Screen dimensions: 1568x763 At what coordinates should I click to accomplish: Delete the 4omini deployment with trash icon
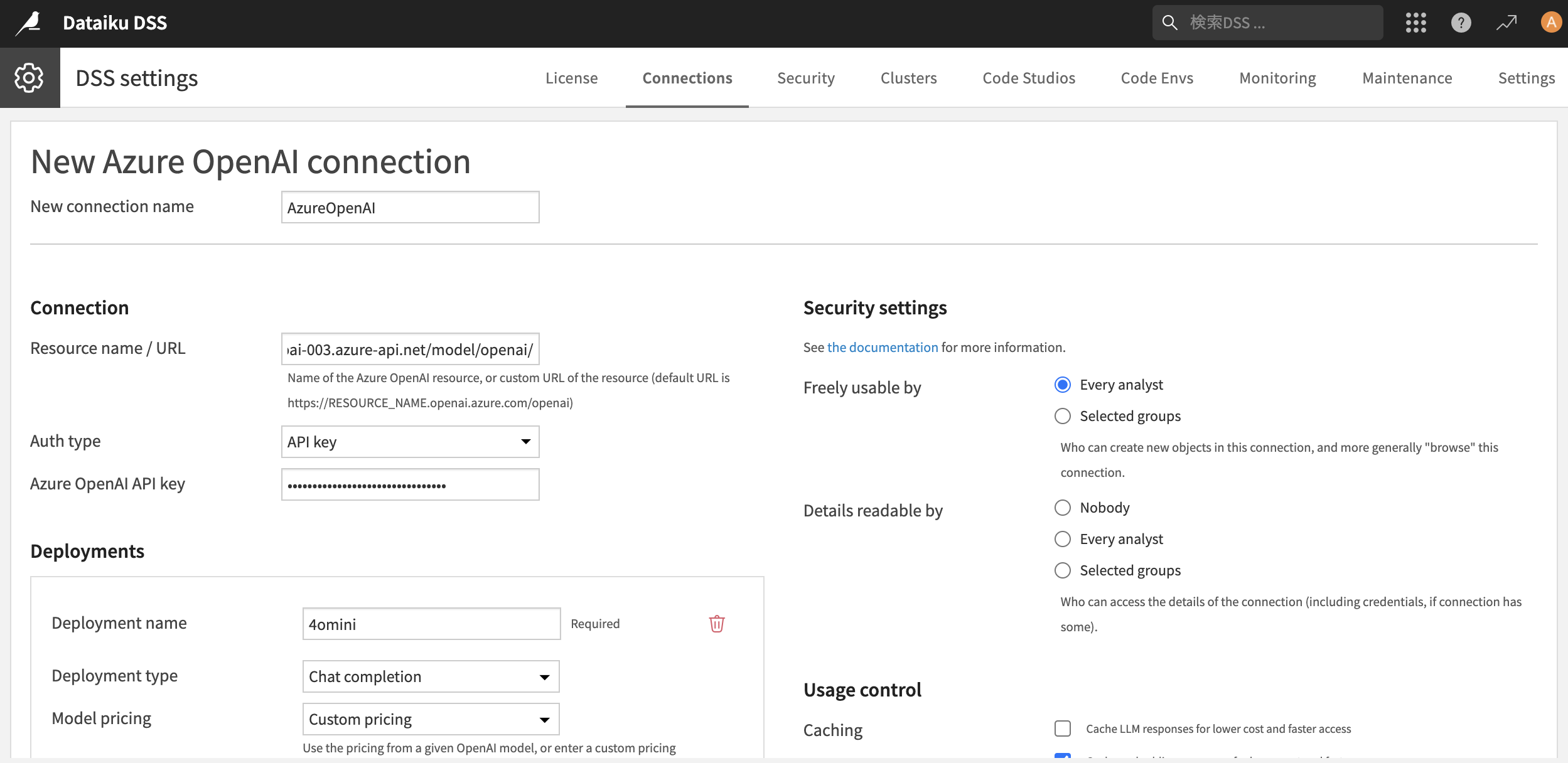717,624
